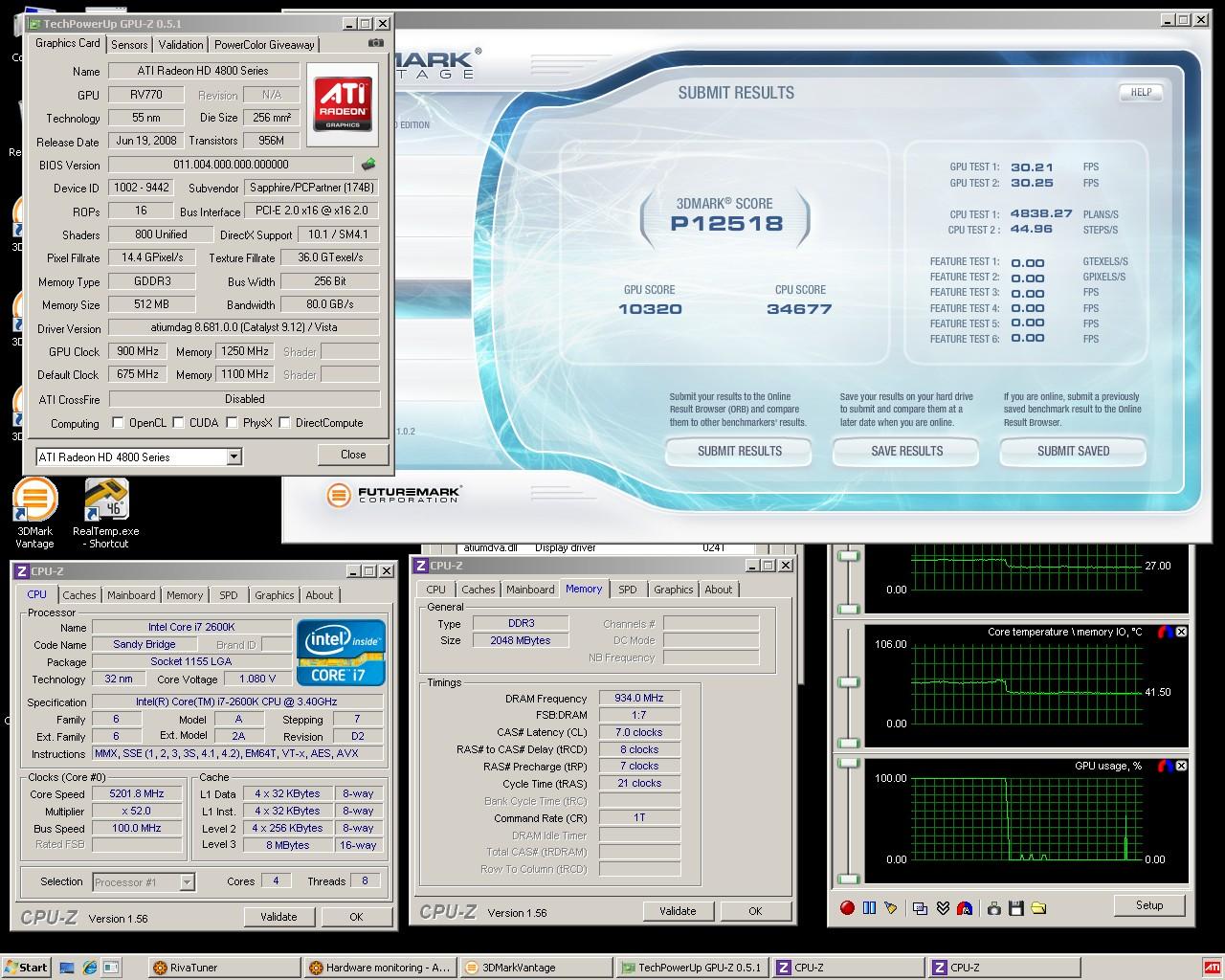1225x980 pixels.
Task: Switch to 3DMarkVantage in the taskbar
Action: pos(537,968)
